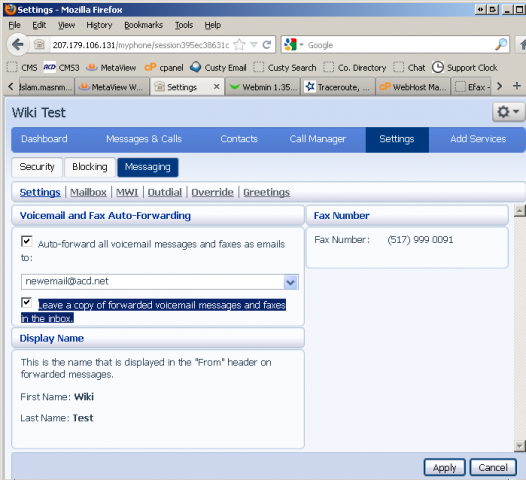526x480 pixels.
Task: Toggle leave a copy in inbox checkbox
Action: tap(27, 302)
